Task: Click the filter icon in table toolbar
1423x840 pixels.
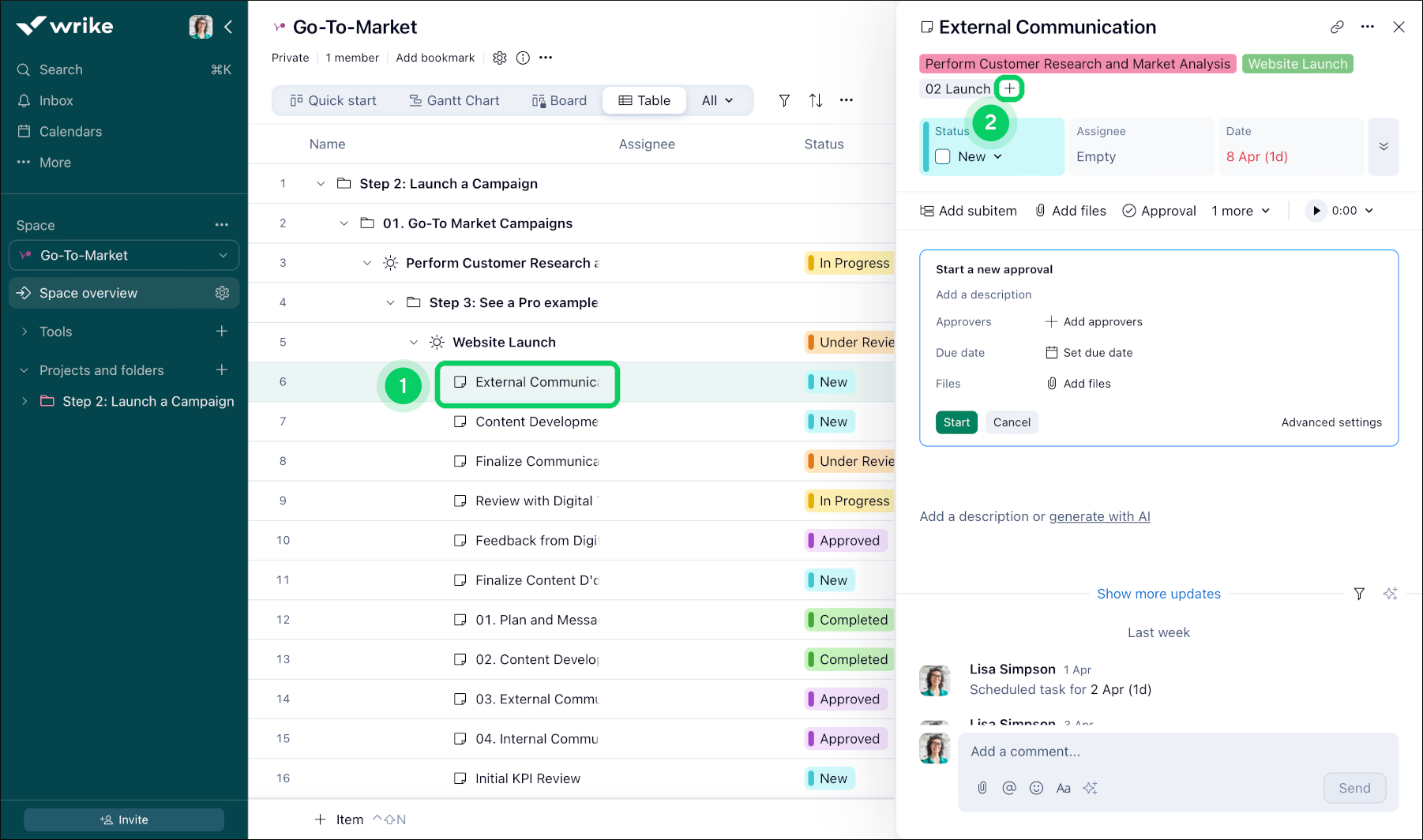Action: tap(783, 100)
